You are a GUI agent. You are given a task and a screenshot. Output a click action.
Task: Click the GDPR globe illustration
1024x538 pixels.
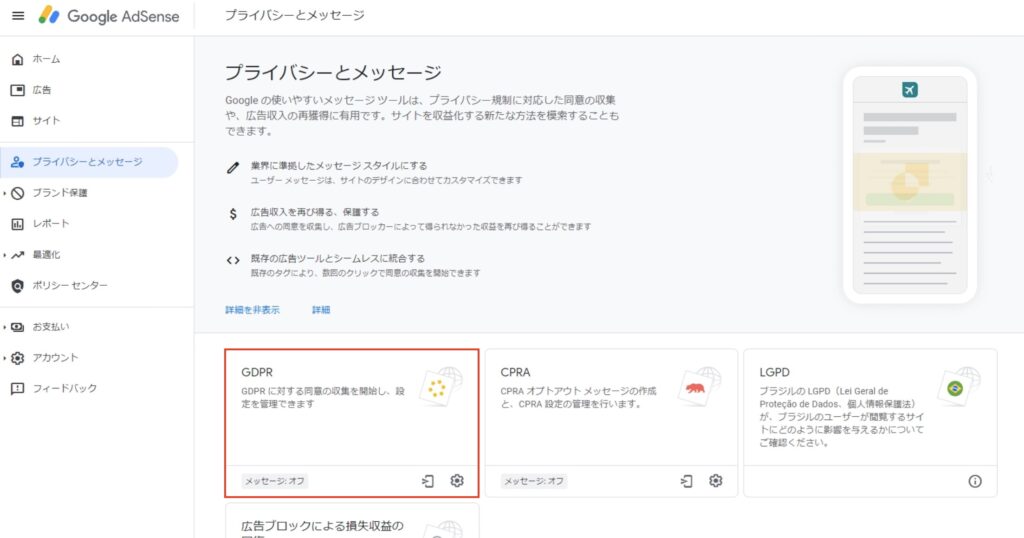click(x=441, y=387)
